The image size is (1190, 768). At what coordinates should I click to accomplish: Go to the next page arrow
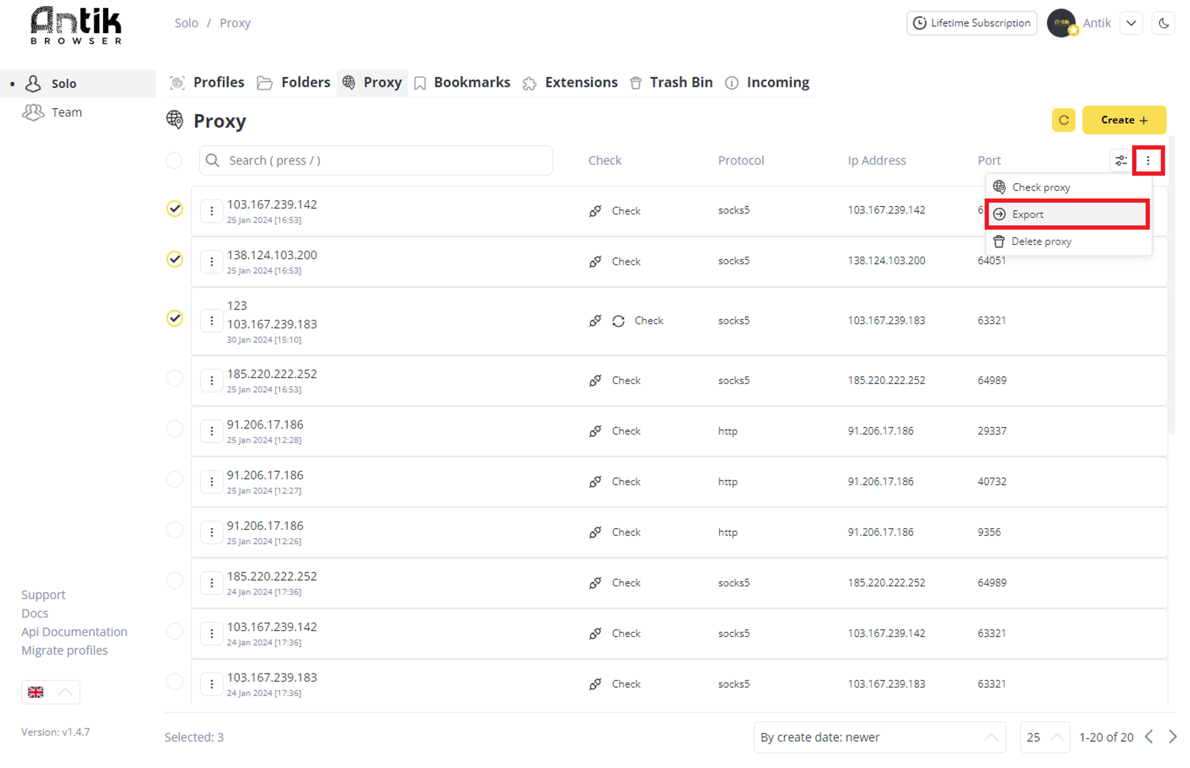[x=1173, y=737]
